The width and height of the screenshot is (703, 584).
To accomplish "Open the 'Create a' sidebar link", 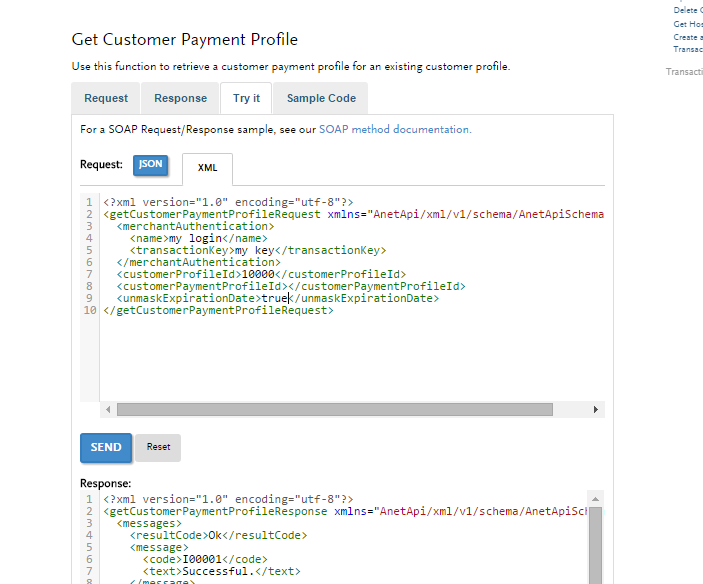I will [x=688, y=37].
